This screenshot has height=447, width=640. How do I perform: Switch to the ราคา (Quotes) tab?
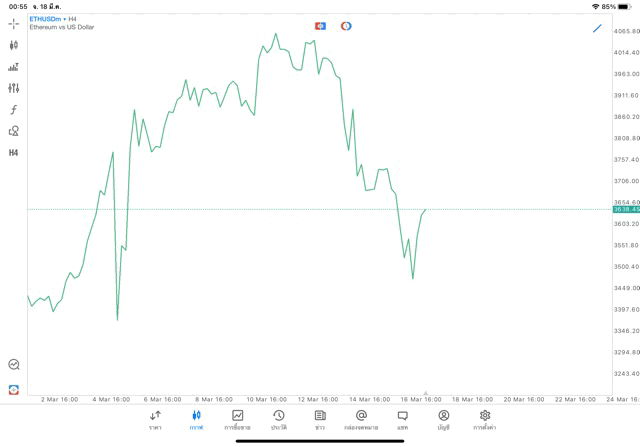155,420
